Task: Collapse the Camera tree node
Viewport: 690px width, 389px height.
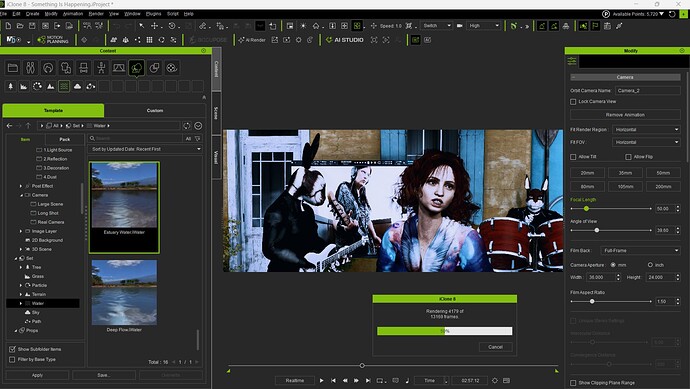Action: point(21,195)
